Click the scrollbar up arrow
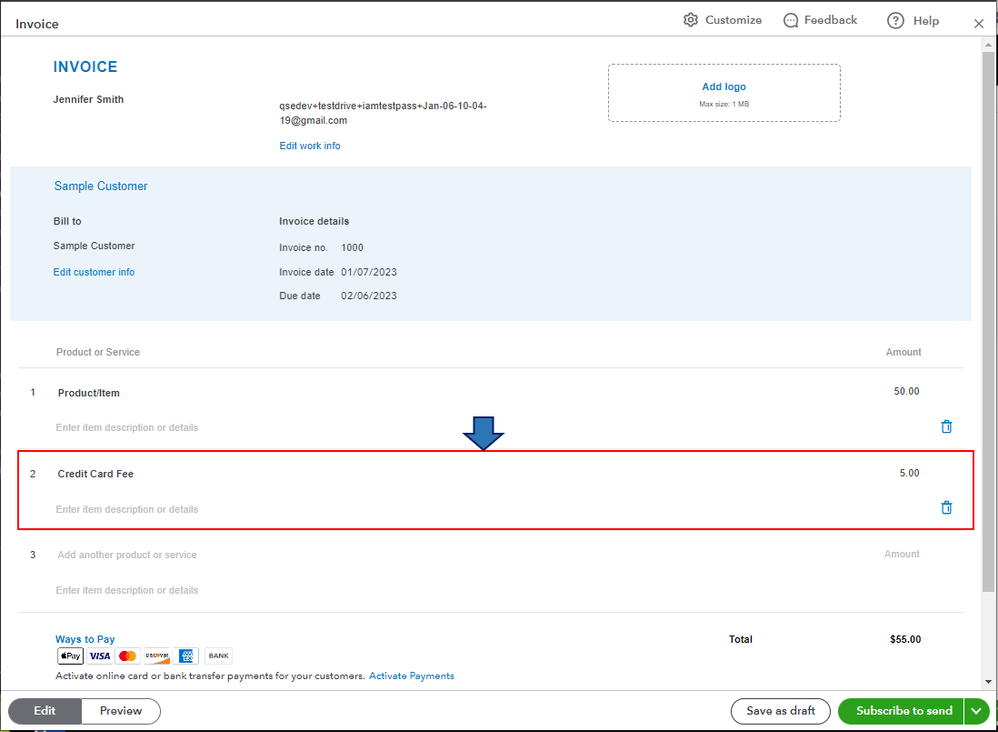 [x=988, y=45]
